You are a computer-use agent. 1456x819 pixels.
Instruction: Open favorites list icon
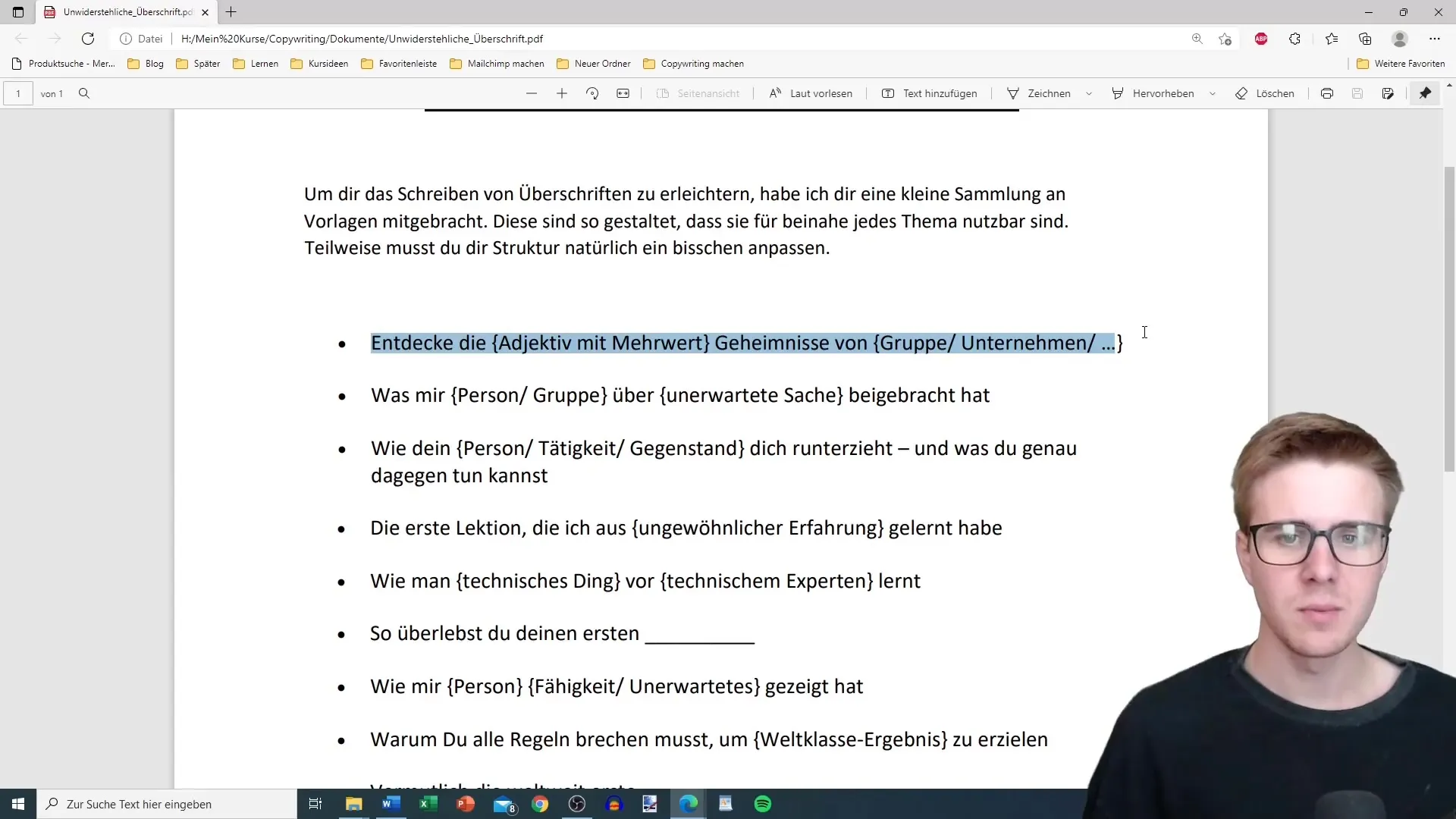1332,39
